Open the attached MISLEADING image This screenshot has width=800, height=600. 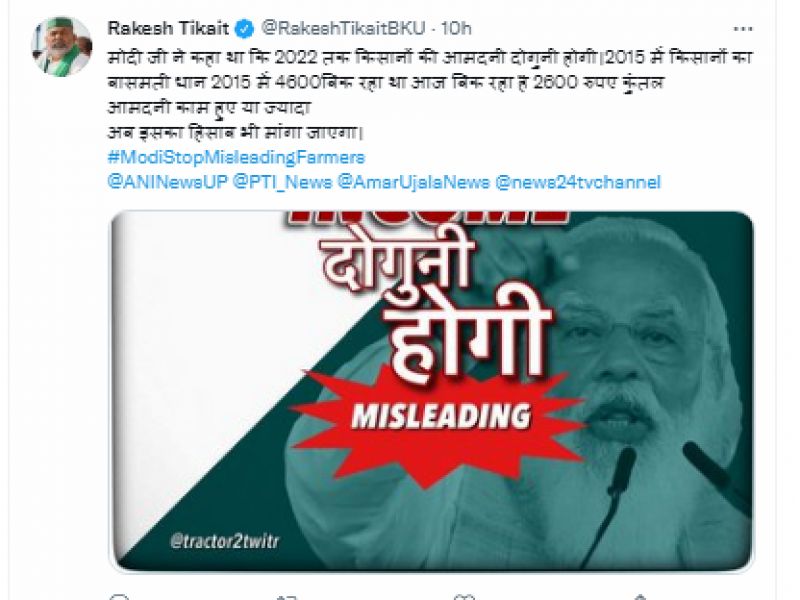tap(432, 391)
